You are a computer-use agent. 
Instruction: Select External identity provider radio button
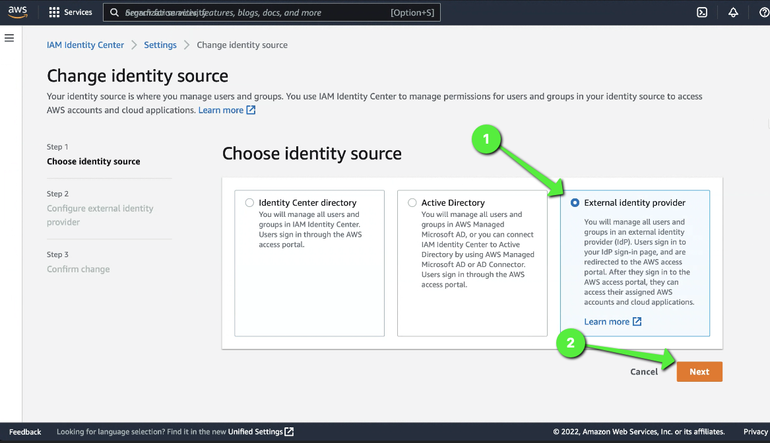[x=575, y=202]
